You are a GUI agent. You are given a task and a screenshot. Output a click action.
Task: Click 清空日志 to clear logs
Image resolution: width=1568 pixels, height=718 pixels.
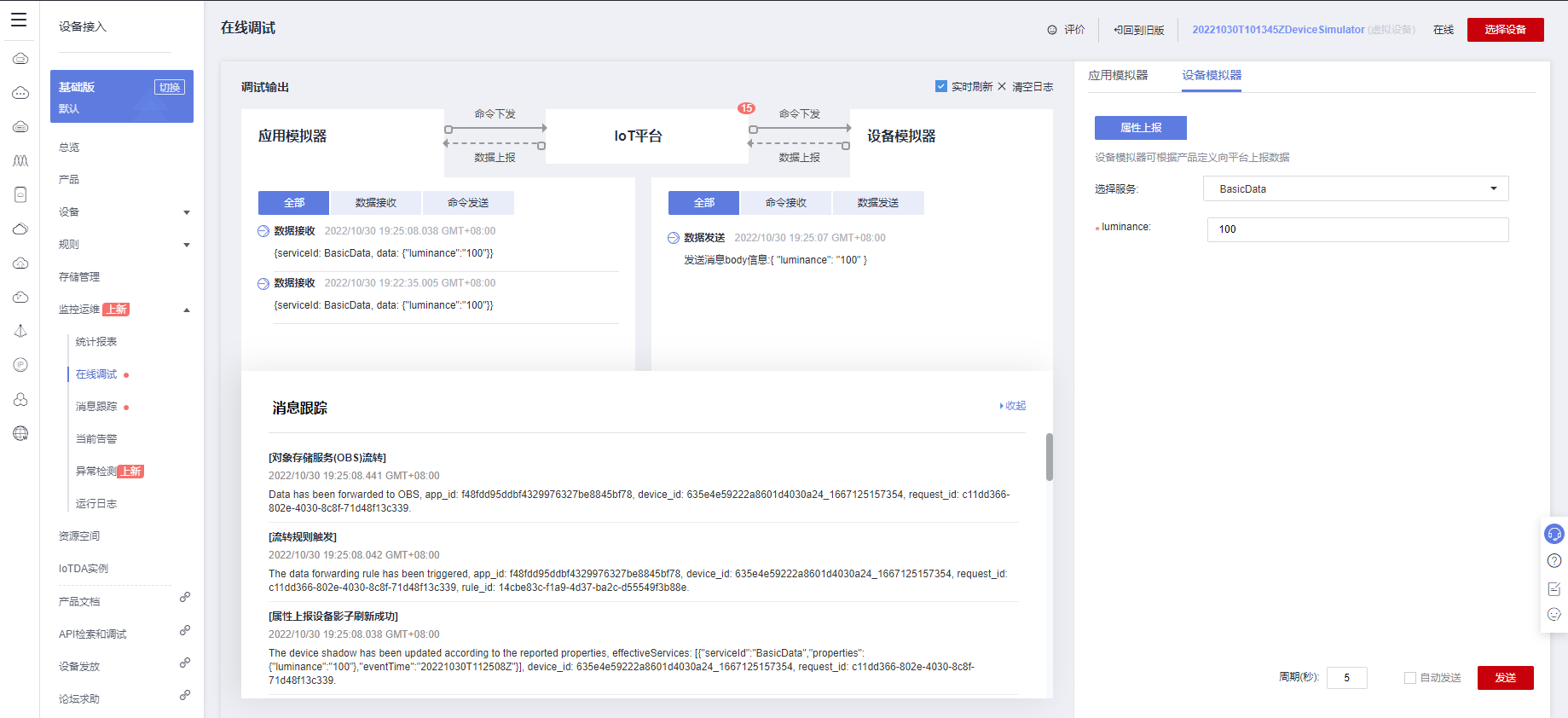1026,87
